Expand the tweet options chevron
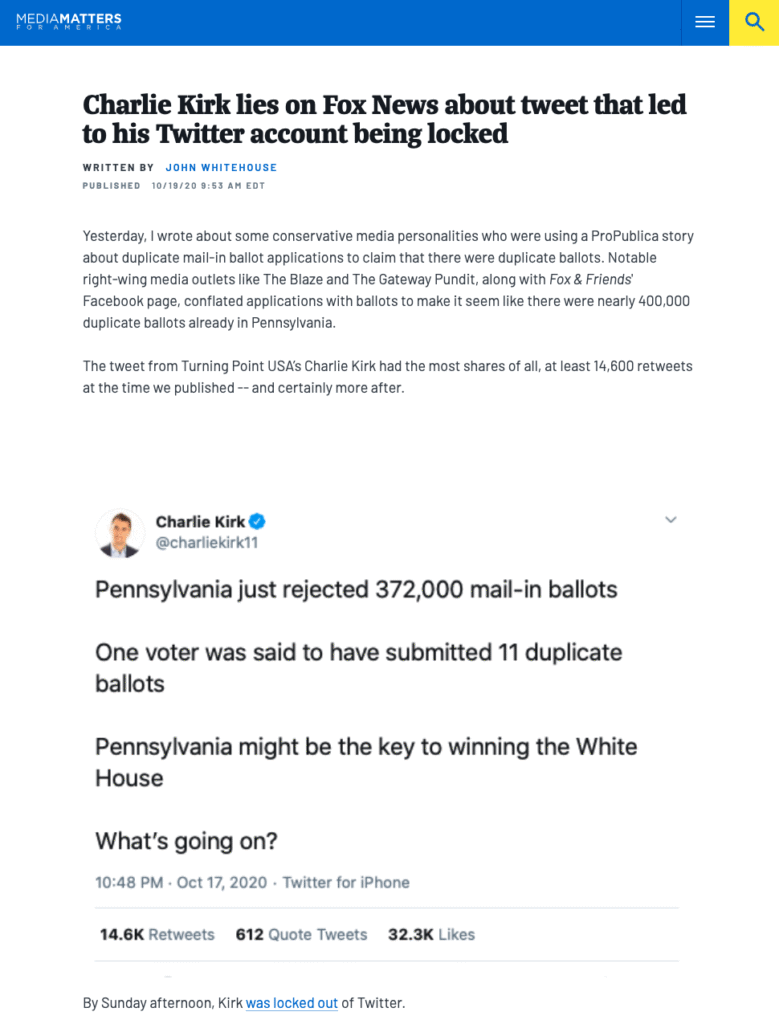 (x=671, y=520)
